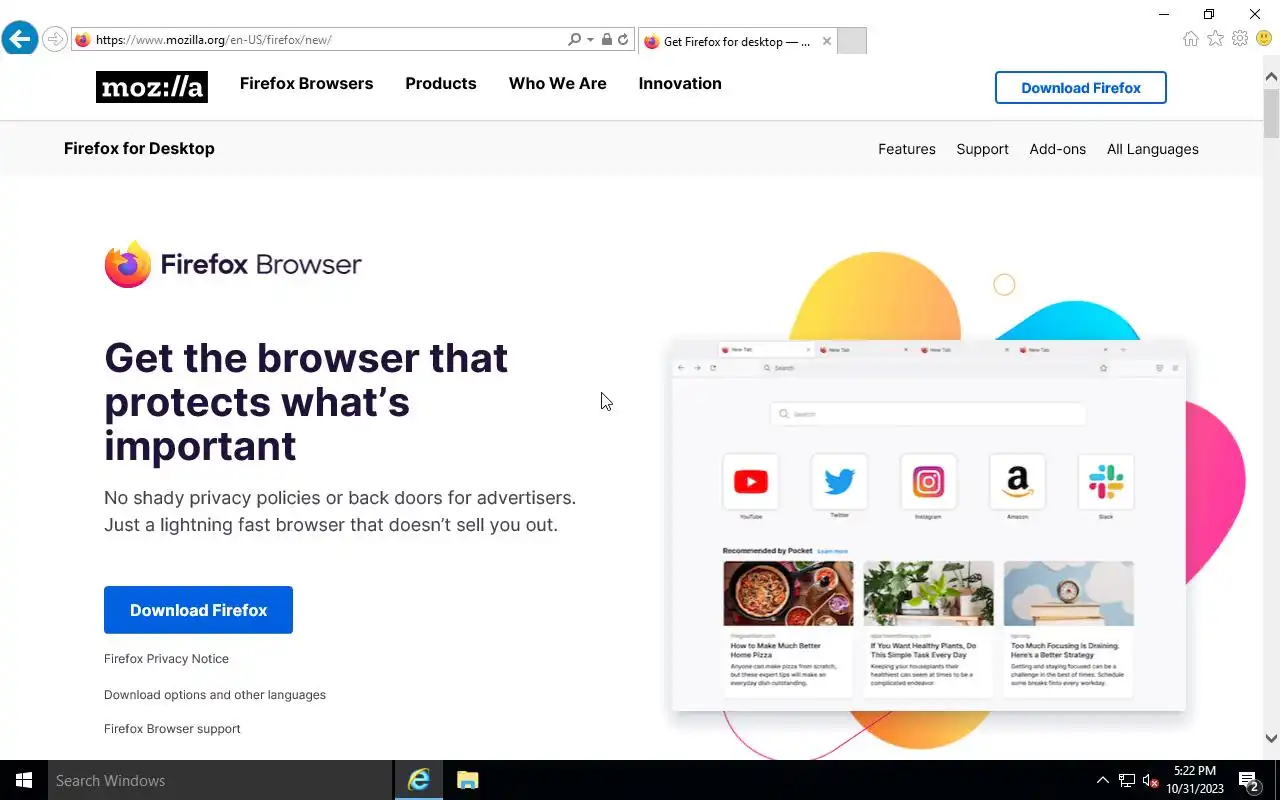Open Download options and other languages link
The image size is (1280, 800).
215,695
